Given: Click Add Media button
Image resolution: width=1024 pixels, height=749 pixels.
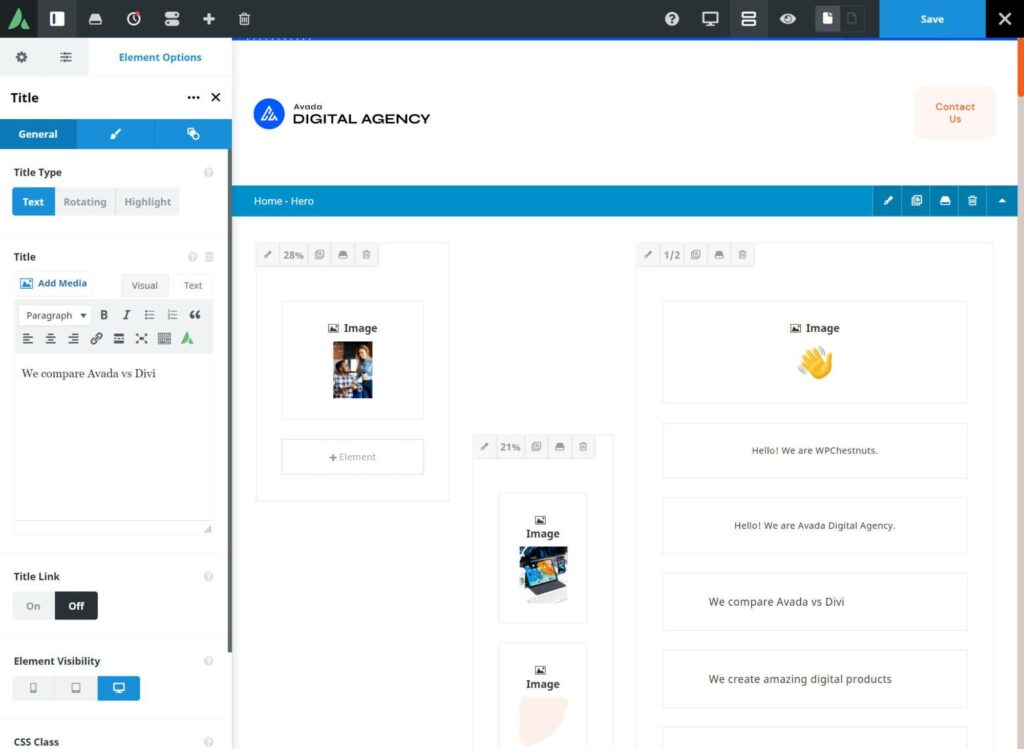Looking at the screenshot, I should (54, 283).
